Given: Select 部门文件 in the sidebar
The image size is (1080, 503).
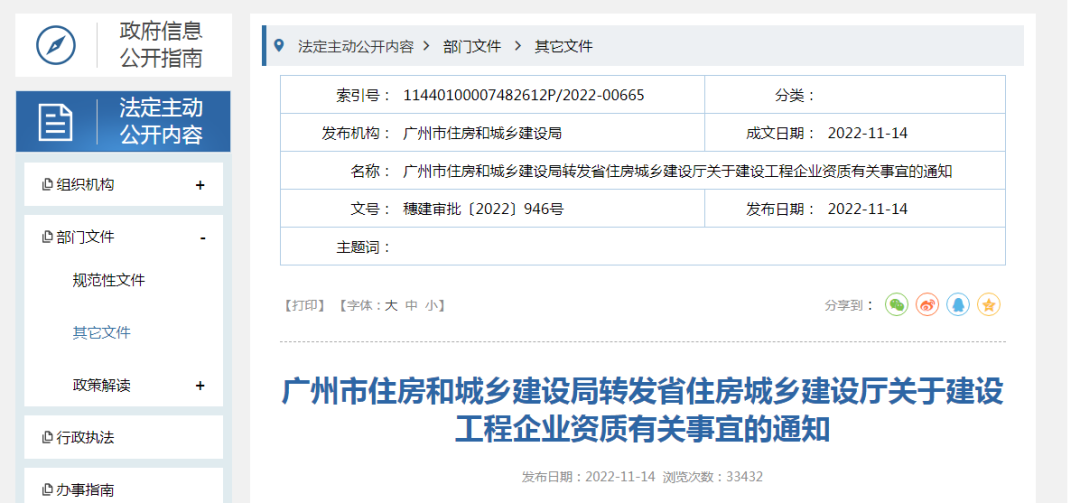Looking at the screenshot, I should coord(85,237).
